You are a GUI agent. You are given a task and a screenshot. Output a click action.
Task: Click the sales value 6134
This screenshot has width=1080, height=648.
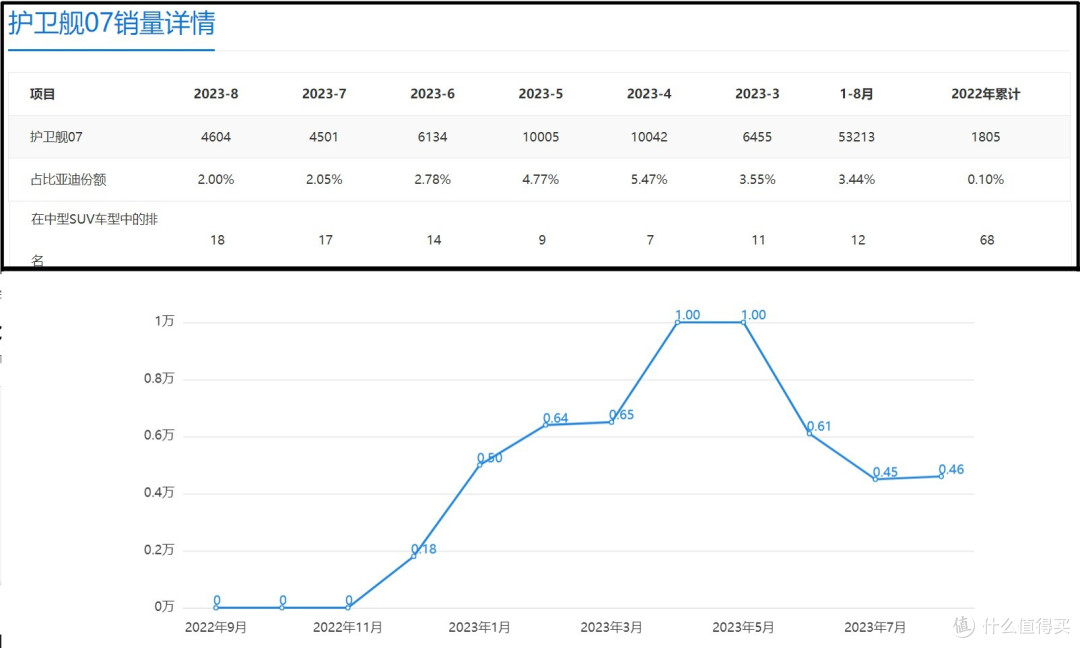click(432, 136)
